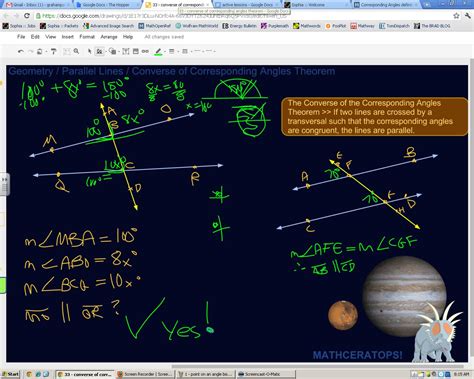
Task: Select the Text box tool
Action: click(x=126, y=51)
